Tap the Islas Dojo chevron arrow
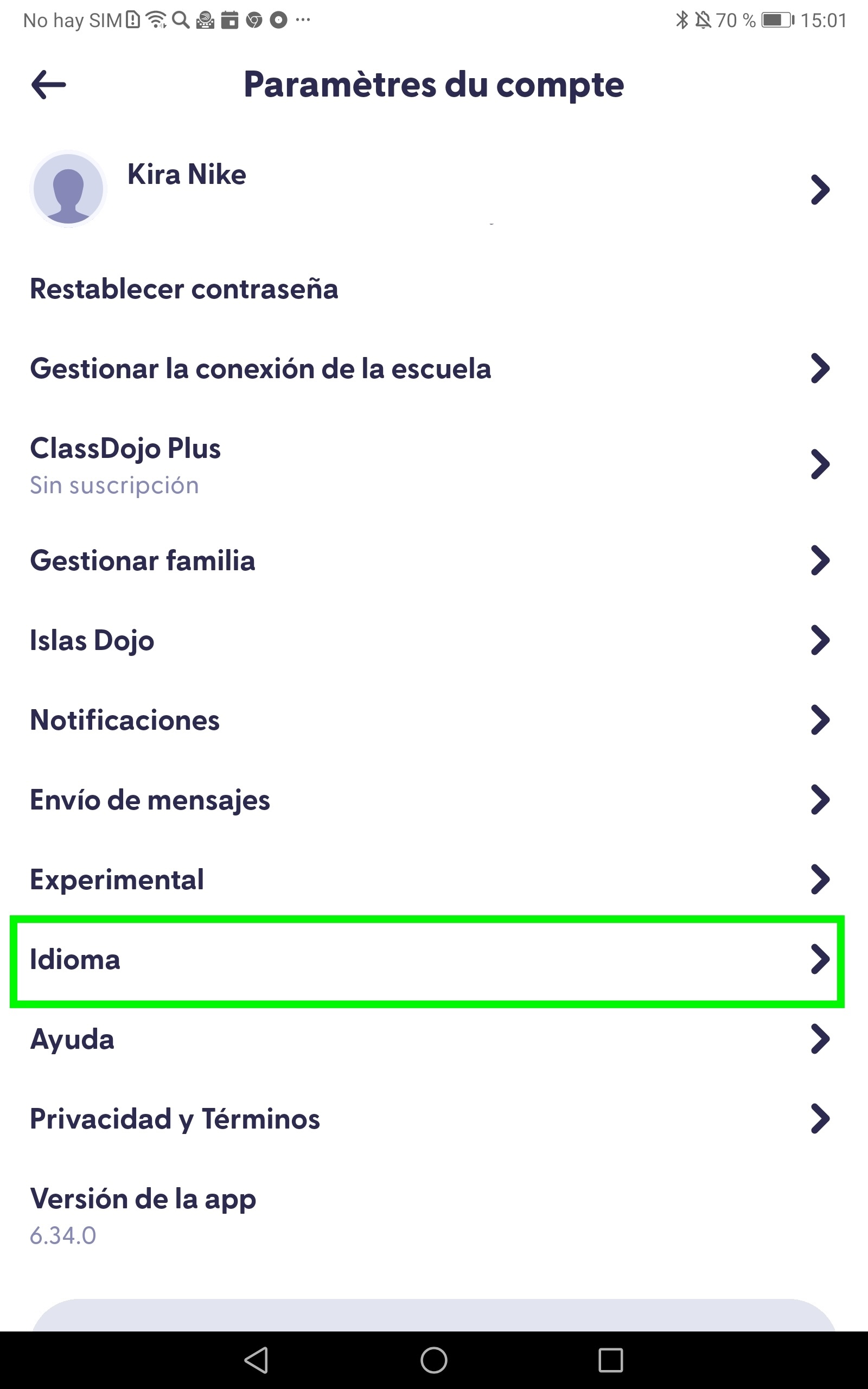 tap(820, 641)
